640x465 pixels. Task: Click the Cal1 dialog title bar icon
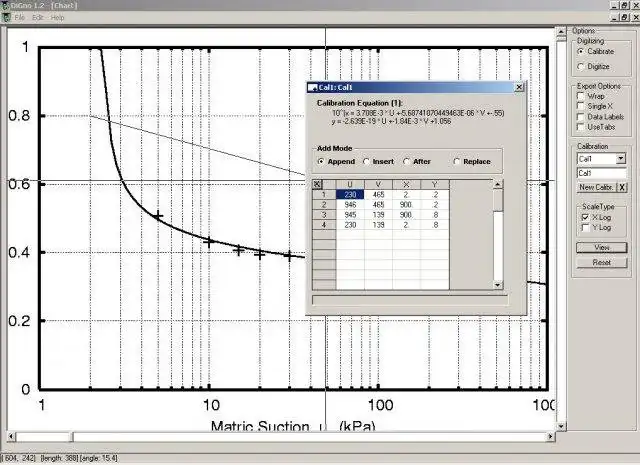tap(313, 87)
